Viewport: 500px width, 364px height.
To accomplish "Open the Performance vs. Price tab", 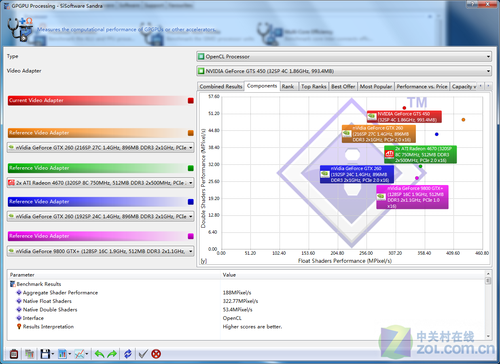I will tap(422, 86).
